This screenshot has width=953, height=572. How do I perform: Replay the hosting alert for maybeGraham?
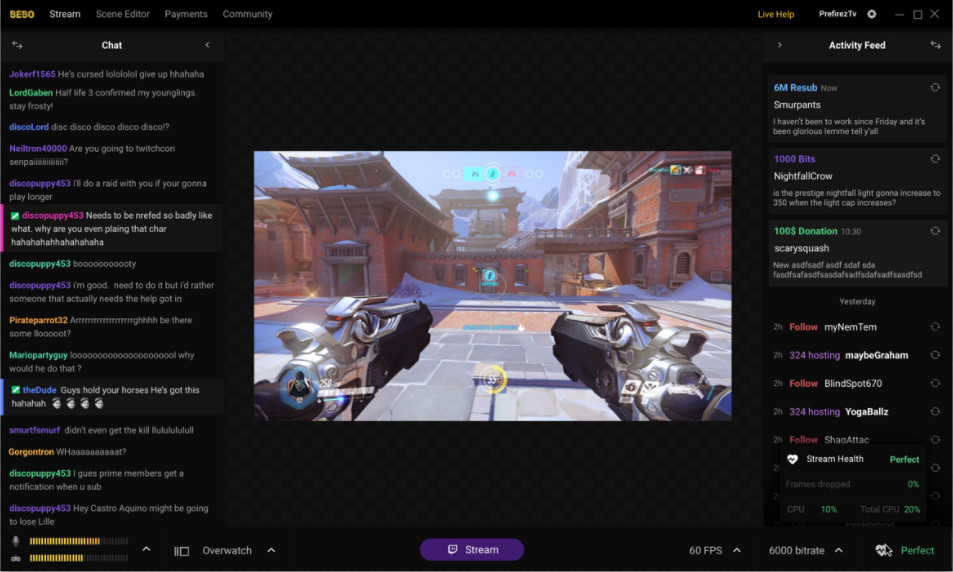click(935, 355)
